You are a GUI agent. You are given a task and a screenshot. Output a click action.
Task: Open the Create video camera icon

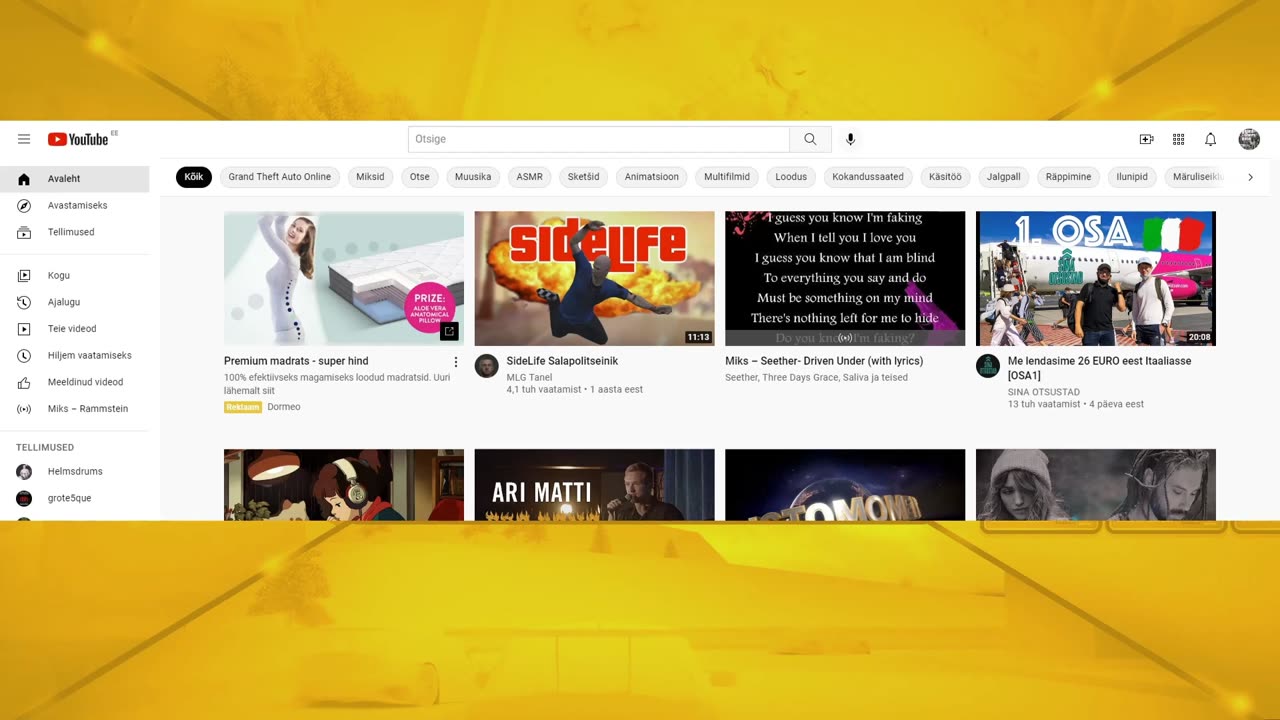pos(1146,139)
